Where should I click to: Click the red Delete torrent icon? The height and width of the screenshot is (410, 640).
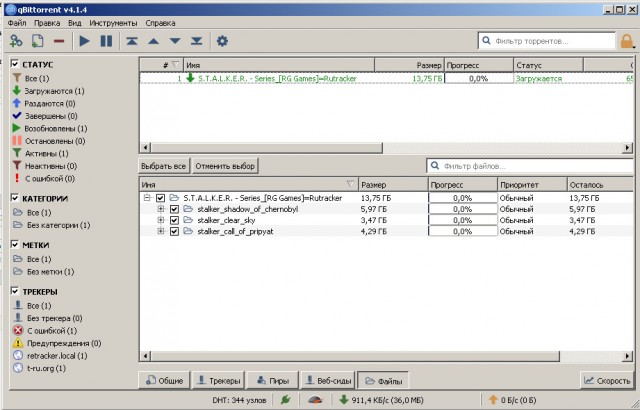(59, 41)
